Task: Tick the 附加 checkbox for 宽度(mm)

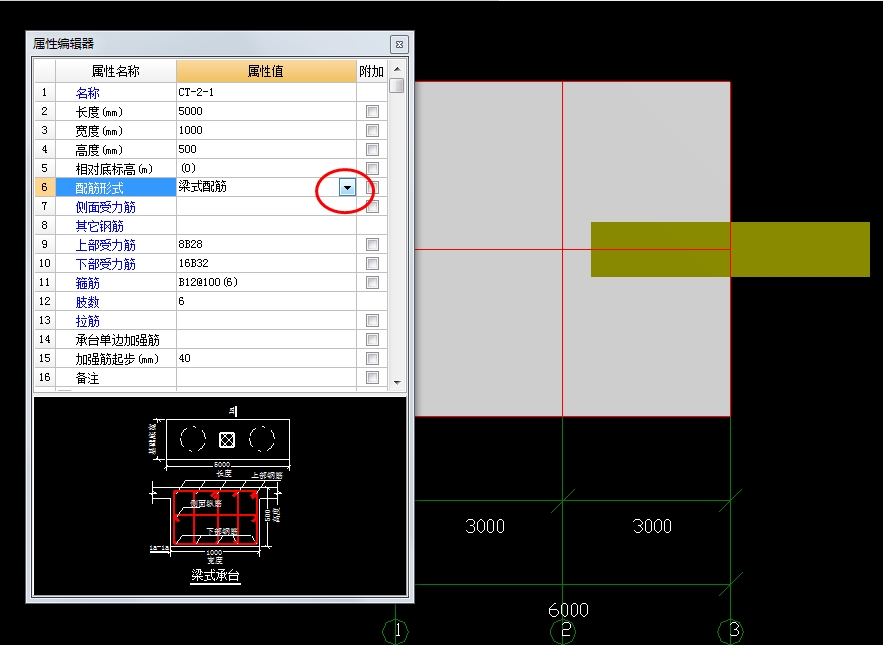Action: pos(372,131)
